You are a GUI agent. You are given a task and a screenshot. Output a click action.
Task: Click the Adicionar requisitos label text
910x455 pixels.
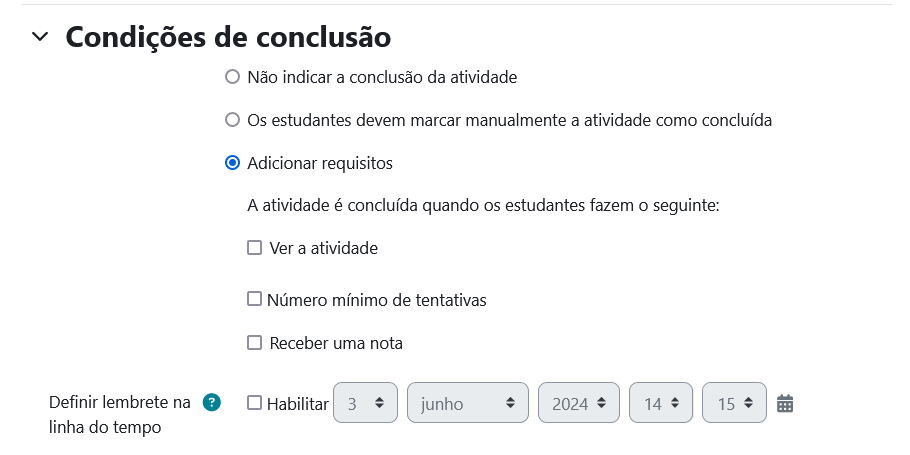[320, 163]
